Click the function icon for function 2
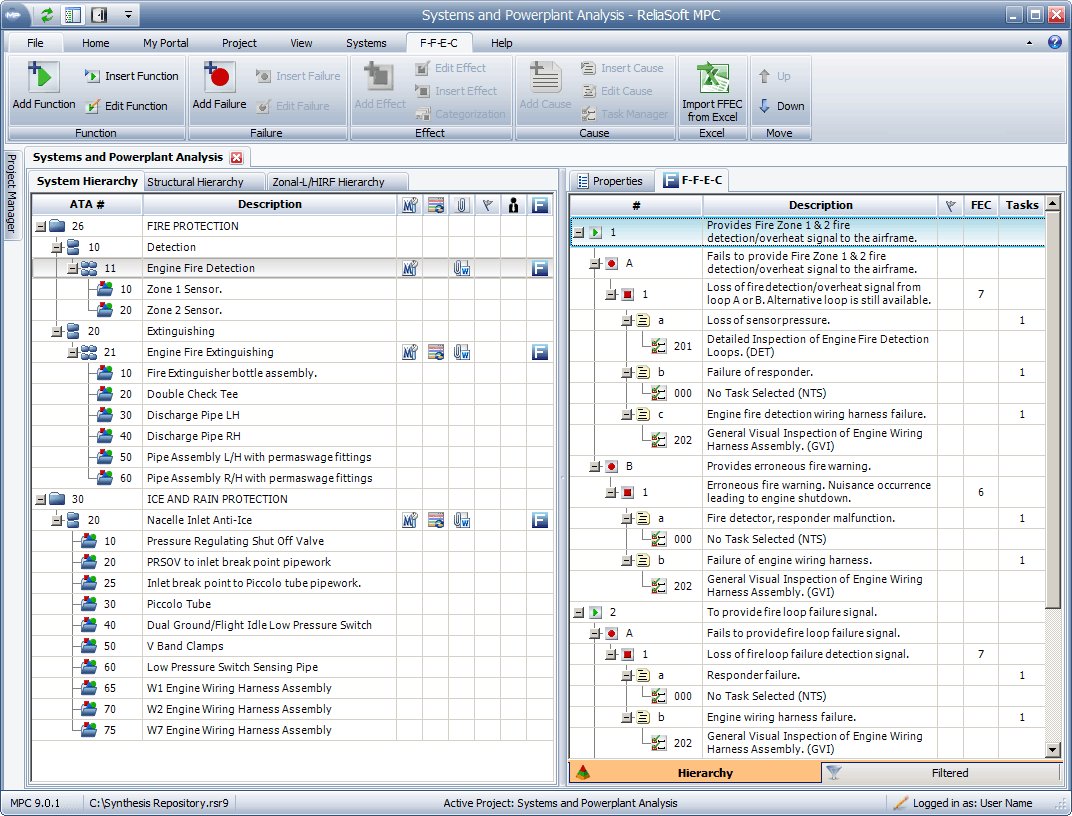1072x816 pixels. tap(595, 612)
